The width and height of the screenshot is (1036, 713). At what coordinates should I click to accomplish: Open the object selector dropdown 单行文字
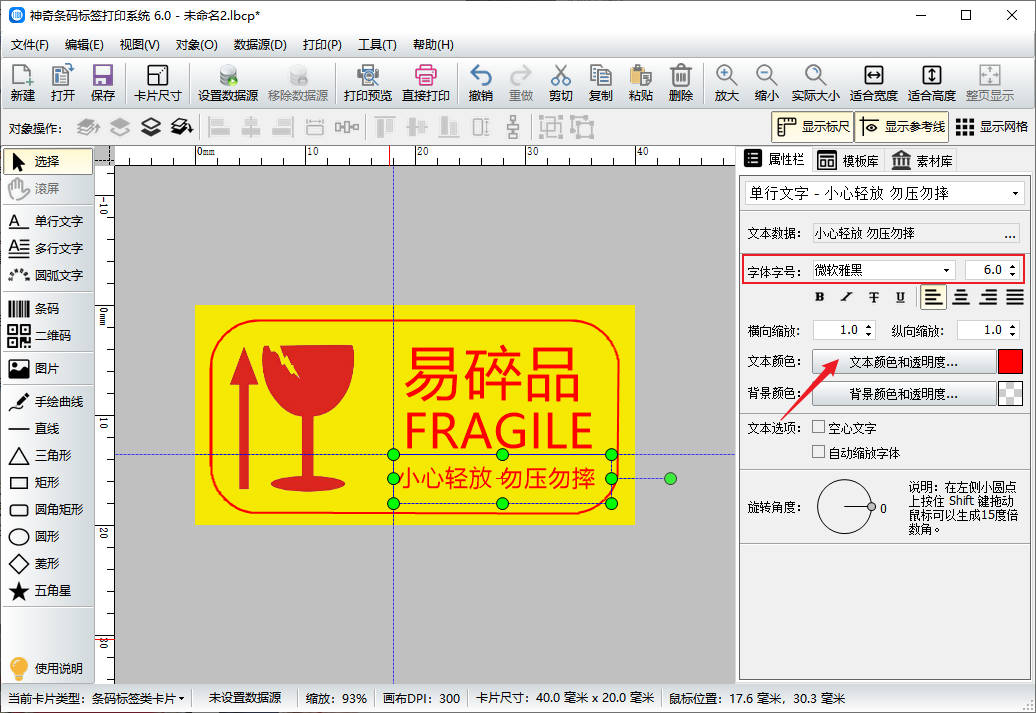pyautogui.click(x=884, y=193)
